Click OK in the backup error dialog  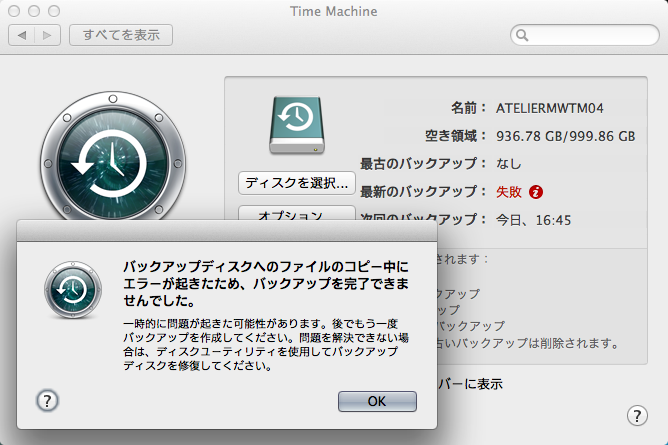click(377, 401)
